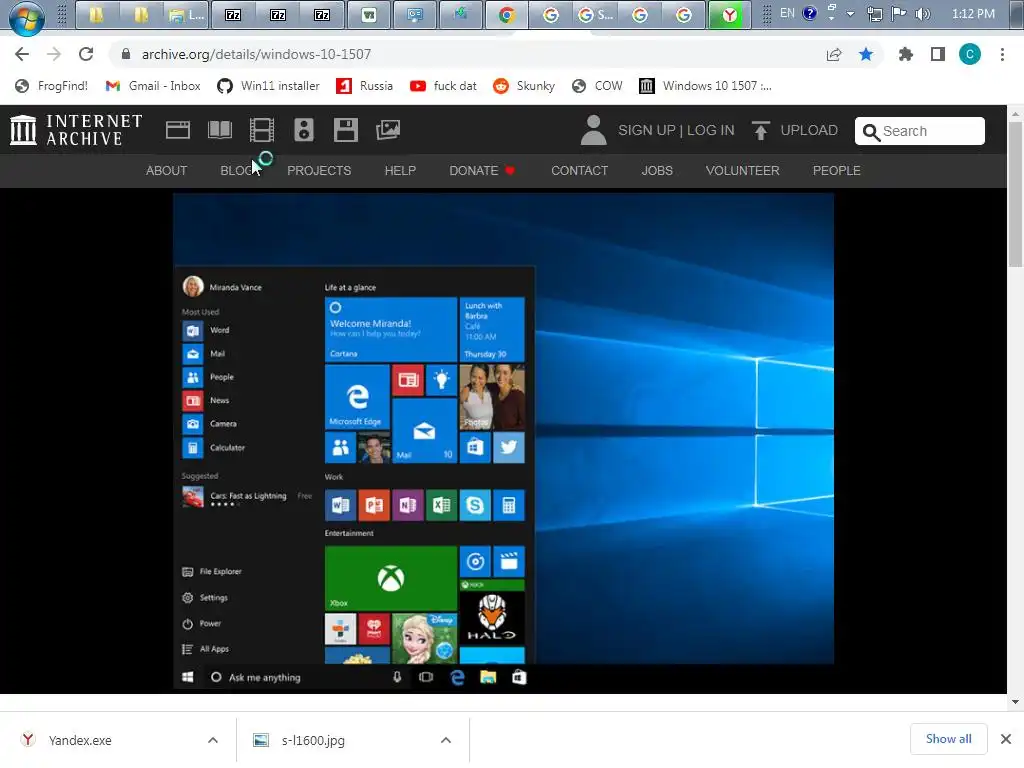The width and height of the screenshot is (1024, 768).
Task: Open the Software floppy disk icon
Action: [345, 130]
